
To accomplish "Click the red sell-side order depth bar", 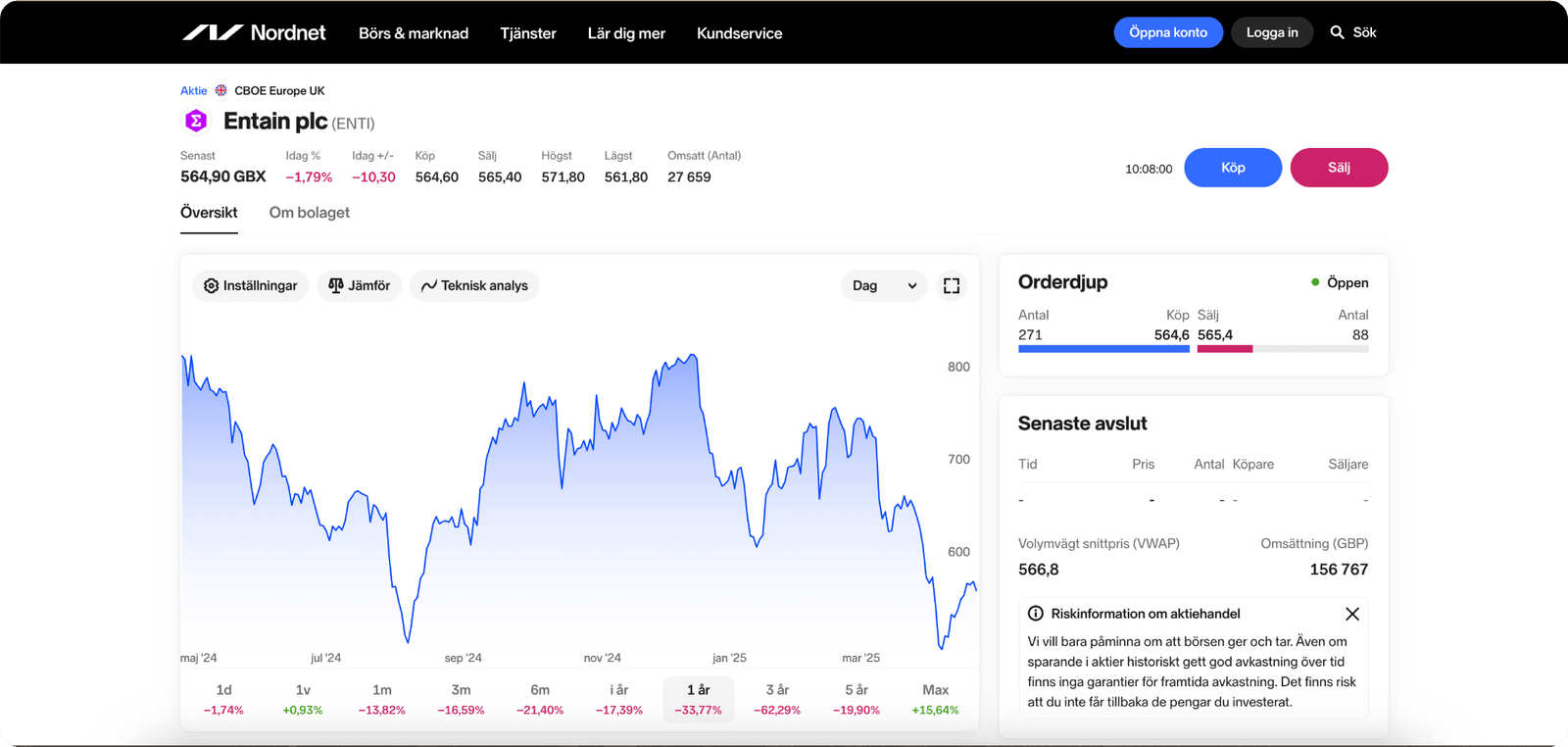I will click(1225, 348).
